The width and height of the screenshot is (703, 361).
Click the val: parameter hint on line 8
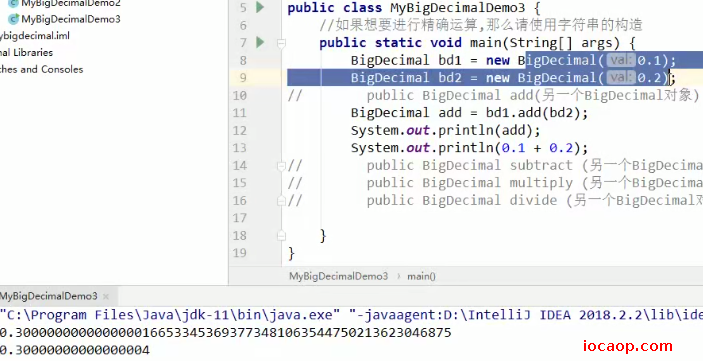point(621,61)
